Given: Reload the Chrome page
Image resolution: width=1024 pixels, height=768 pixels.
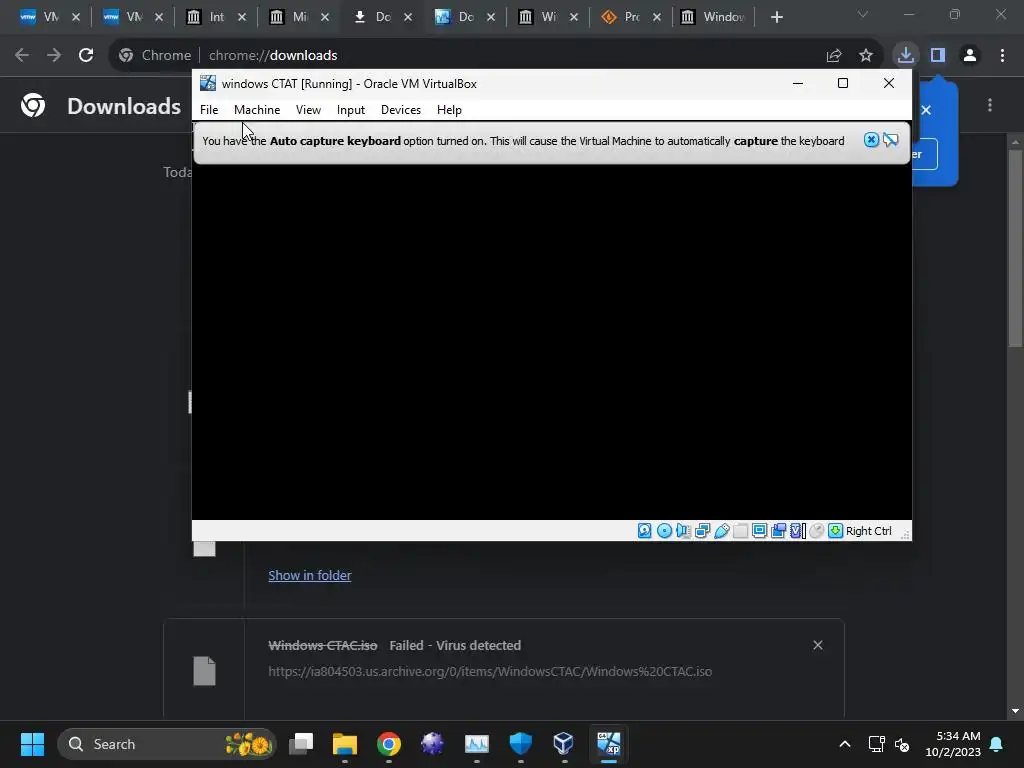Looking at the screenshot, I should click(86, 56).
